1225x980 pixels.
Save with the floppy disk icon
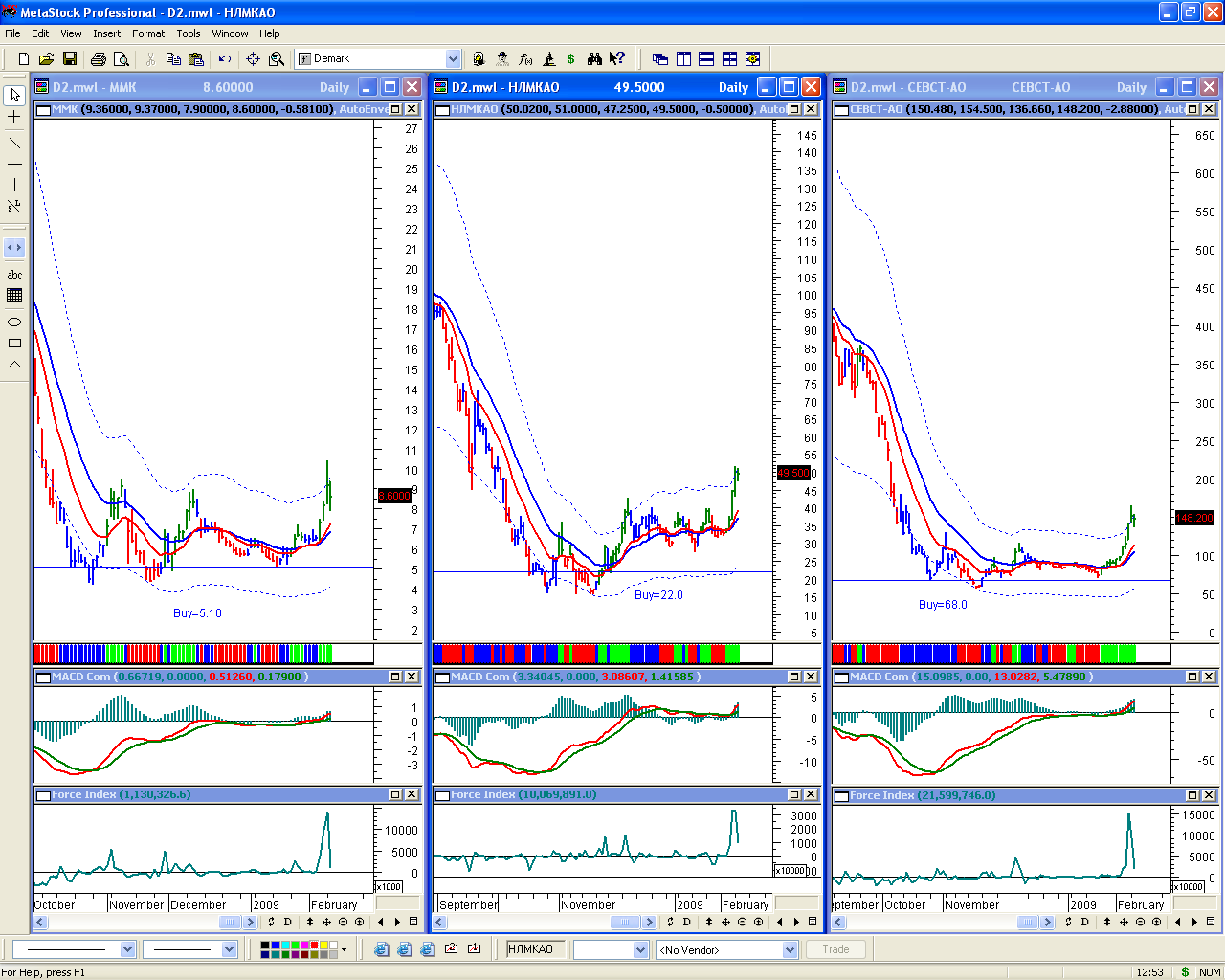[x=69, y=59]
